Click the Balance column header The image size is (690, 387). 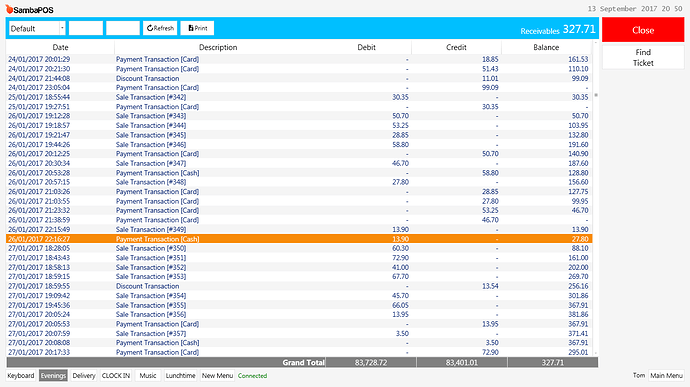[x=546, y=47]
